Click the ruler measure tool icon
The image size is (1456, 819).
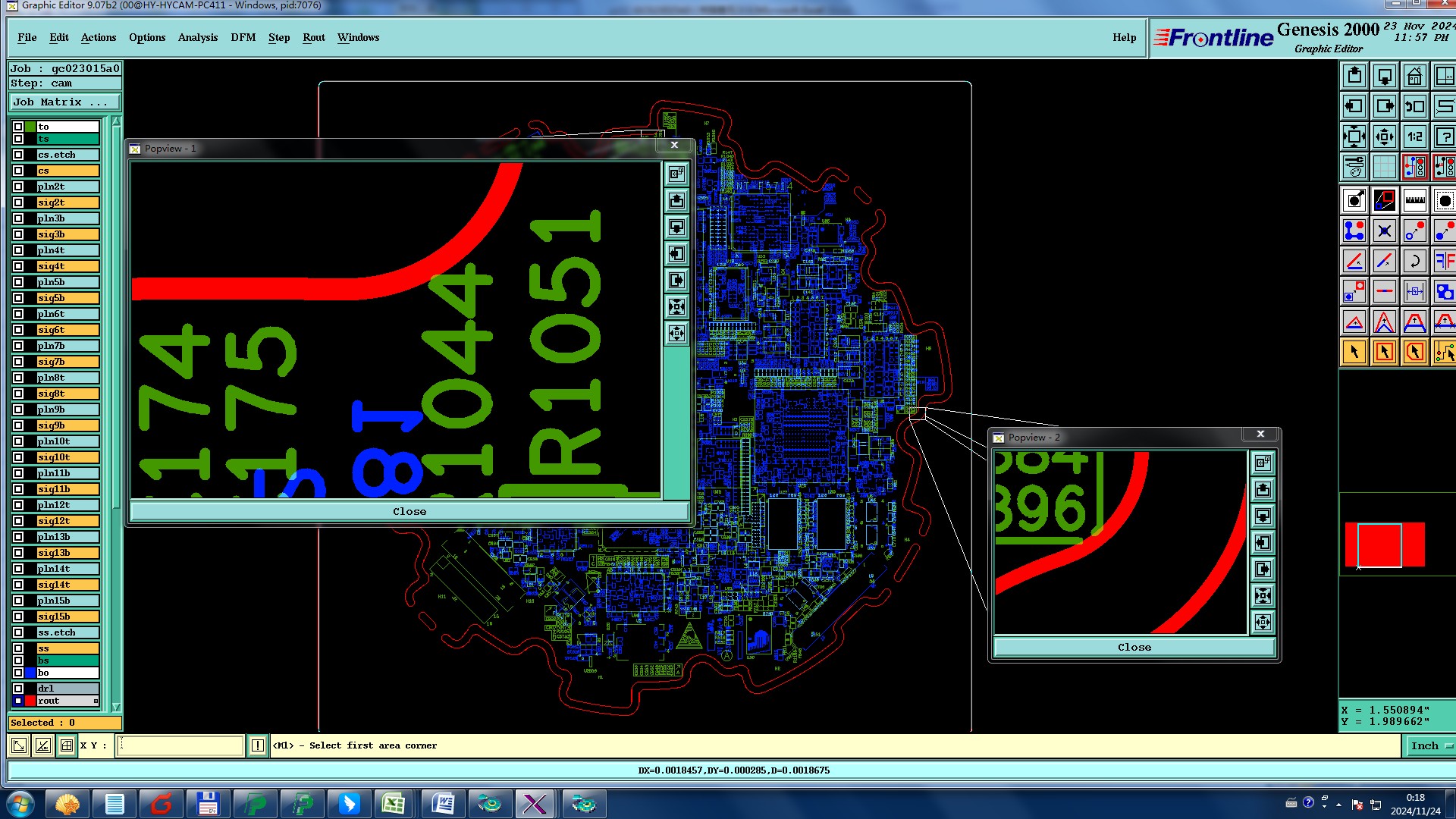(x=1414, y=201)
